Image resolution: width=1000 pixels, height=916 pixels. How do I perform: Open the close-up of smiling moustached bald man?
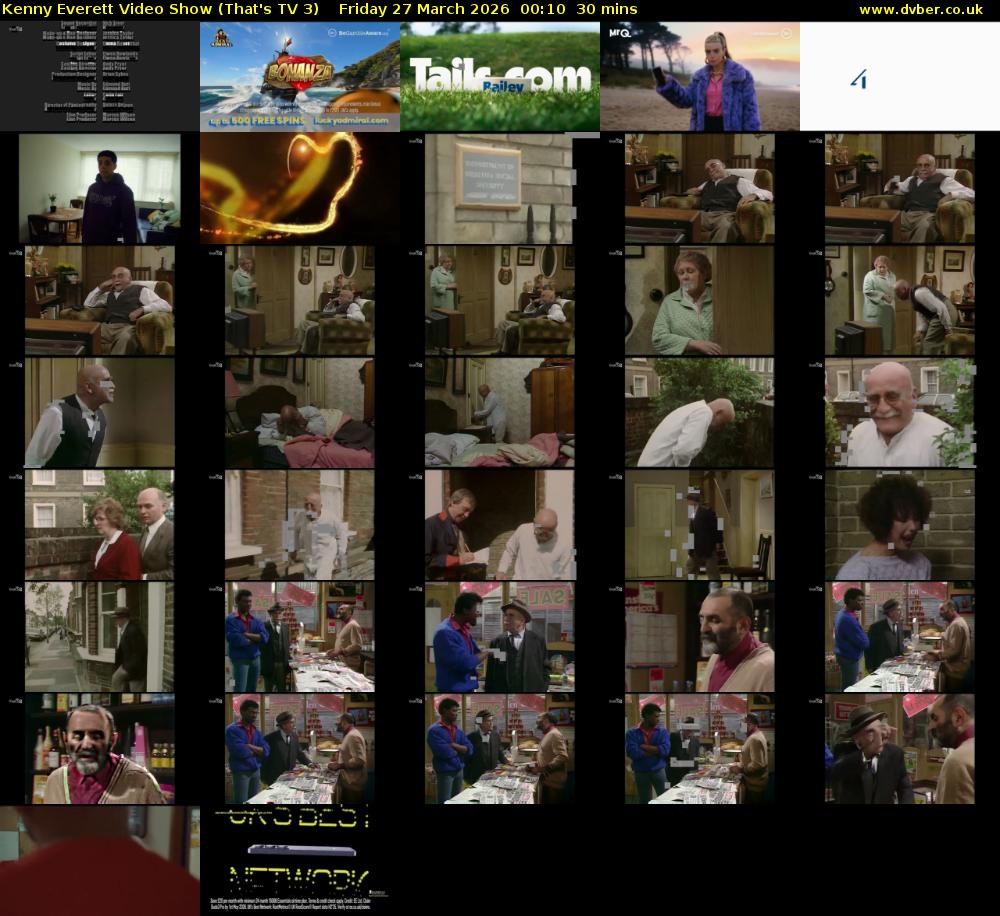900,413
